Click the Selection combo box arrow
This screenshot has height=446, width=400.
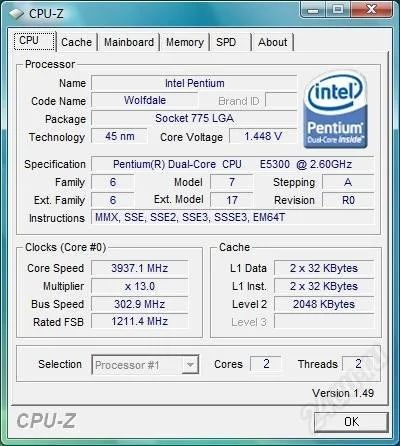tap(190, 365)
